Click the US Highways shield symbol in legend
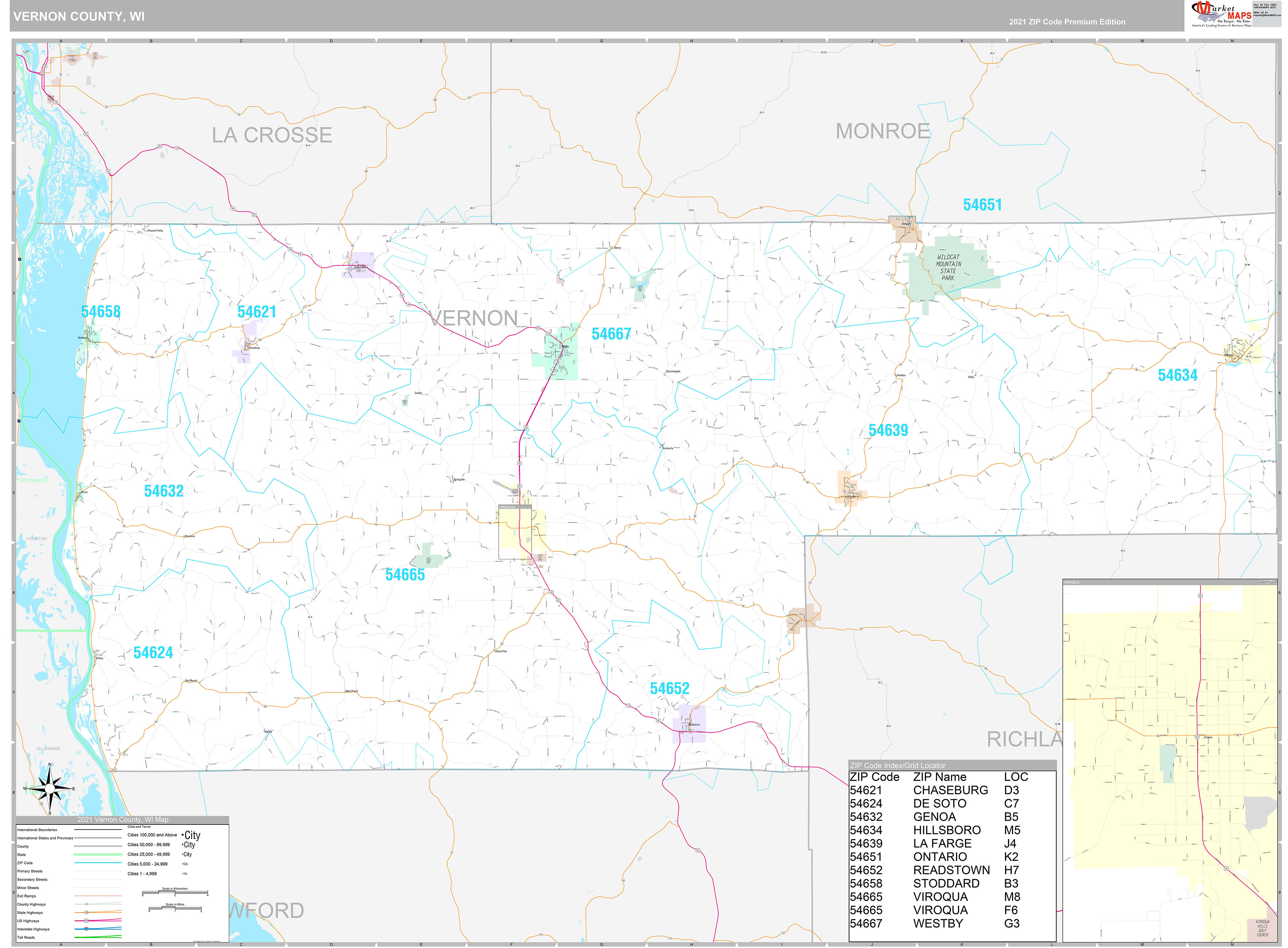Viewport: 1288px width, 948px height. pos(87,921)
